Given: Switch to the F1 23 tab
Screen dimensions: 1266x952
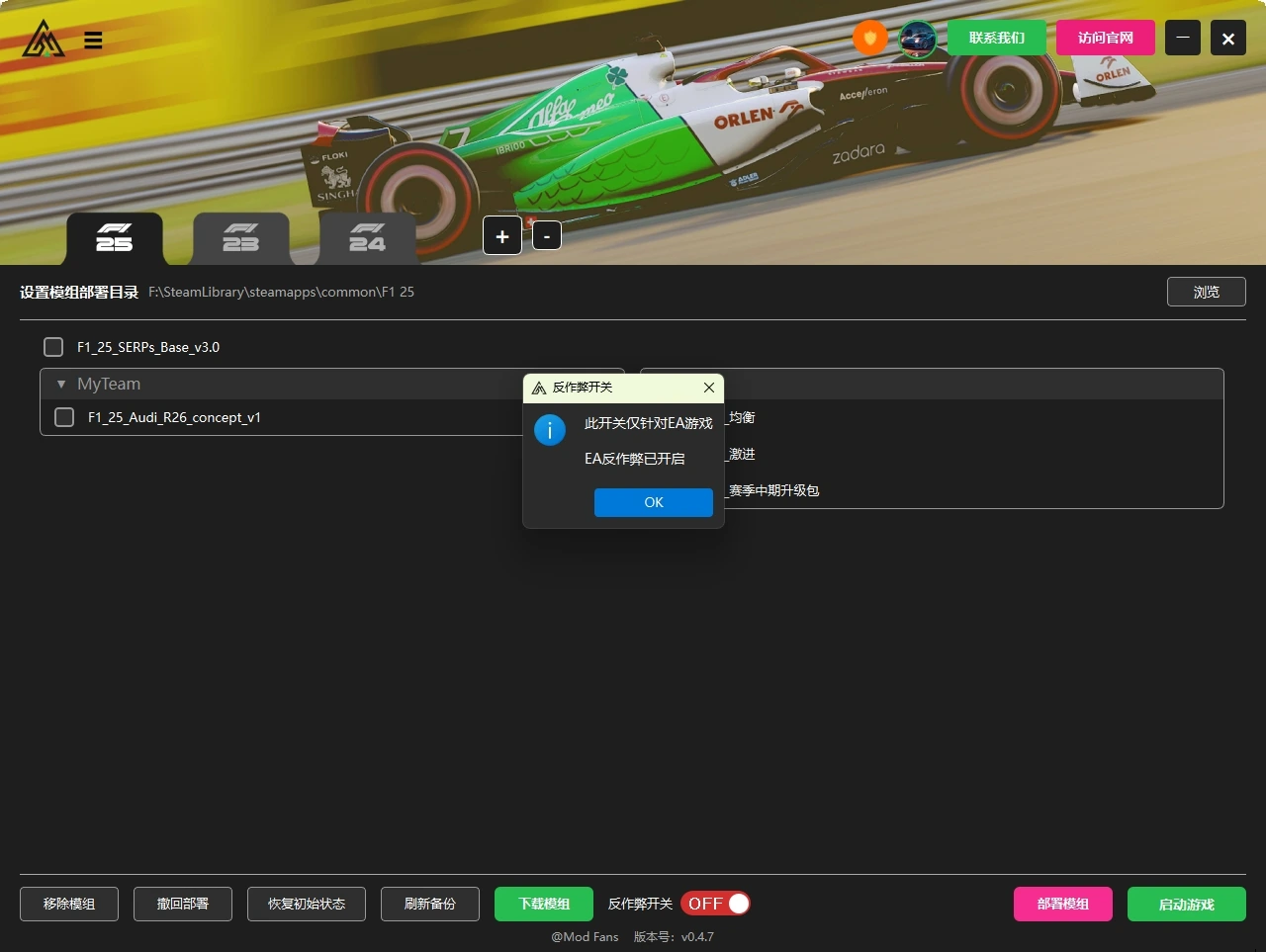Looking at the screenshot, I should (241, 238).
